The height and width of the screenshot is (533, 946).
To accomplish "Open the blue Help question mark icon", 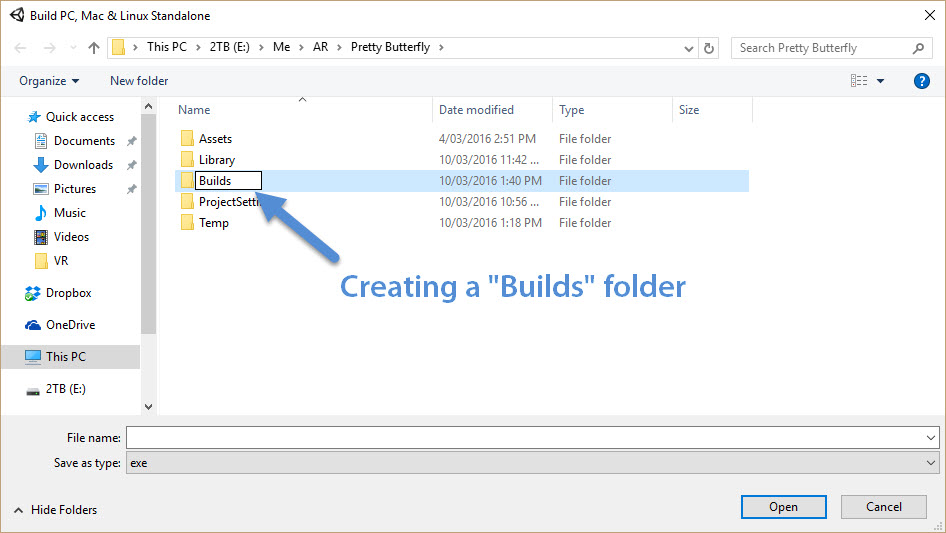I will pyautogui.click(x=921, y=81).
